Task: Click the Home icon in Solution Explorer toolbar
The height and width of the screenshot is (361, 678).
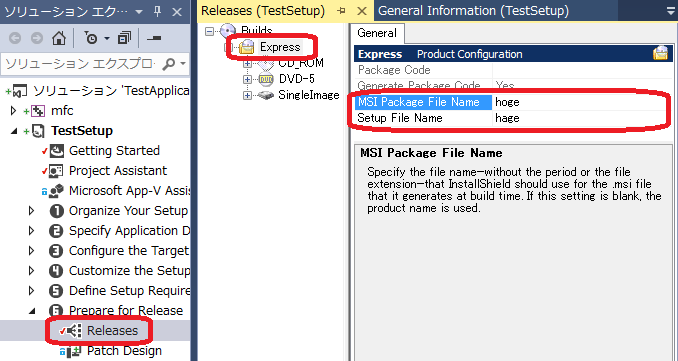Action: [59, 38]
